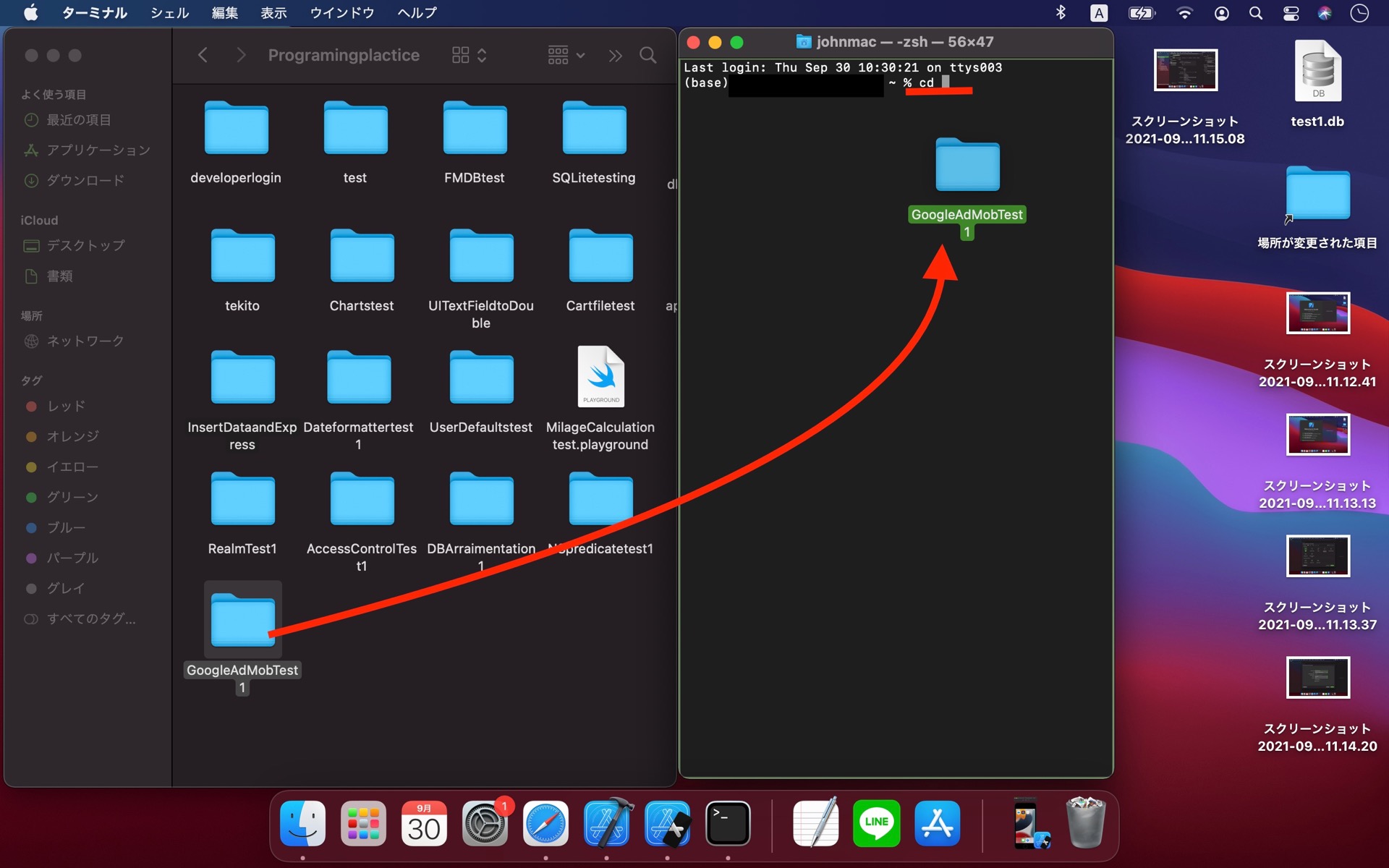Filter by the ブルー tag
Image resolution: width=1389 pixels, height=868 pixels.
tap(56, 528)
